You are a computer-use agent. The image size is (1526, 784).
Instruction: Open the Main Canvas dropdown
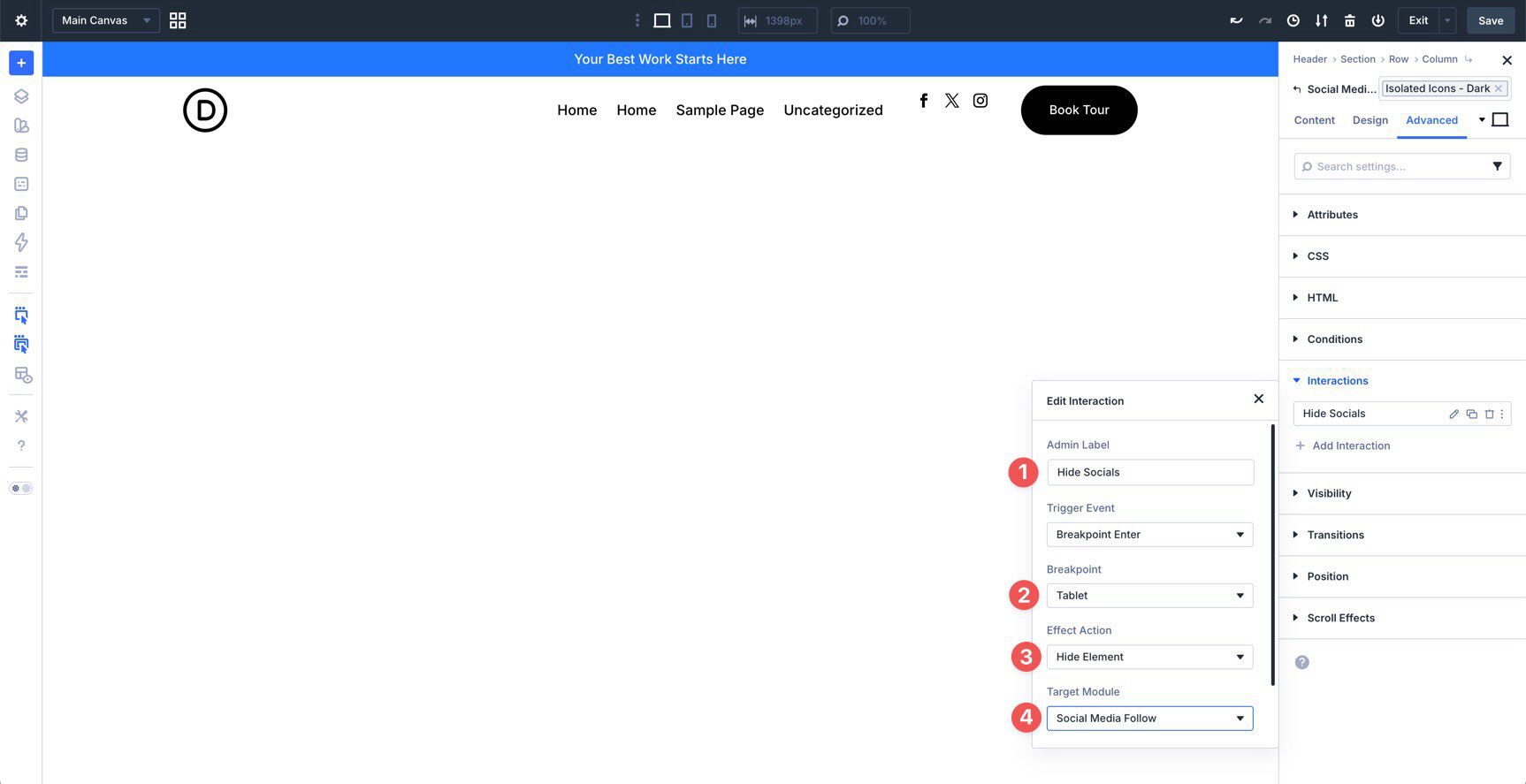[x=106, y=20]
